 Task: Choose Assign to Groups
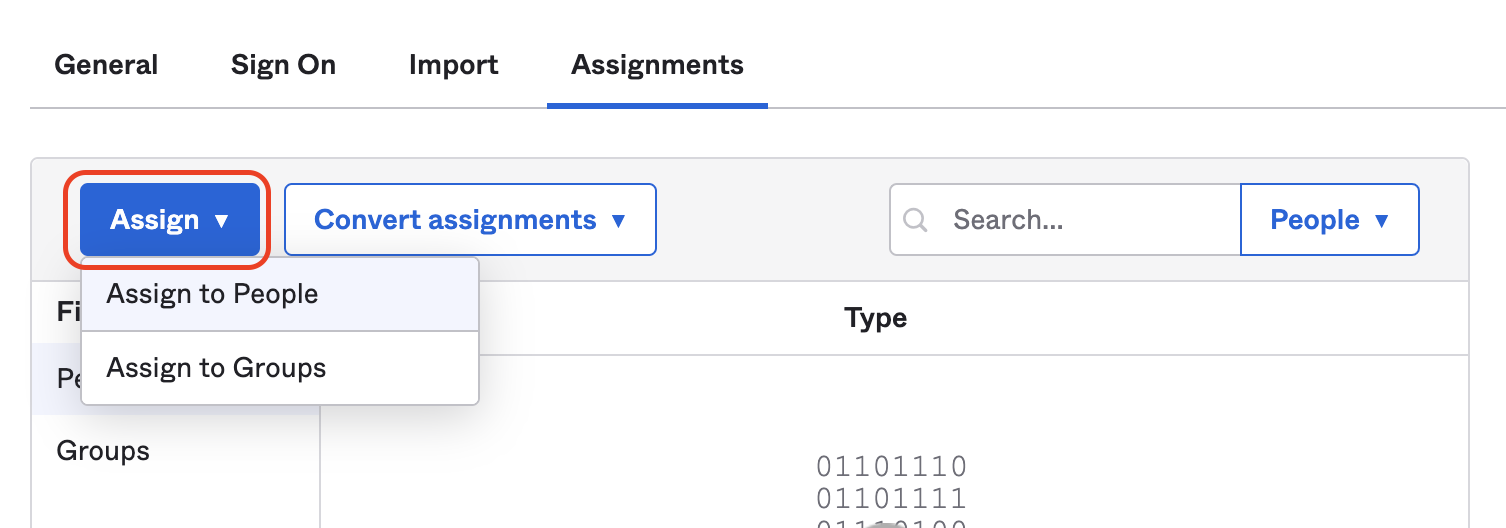pyautogui.click(x=217, y=368)
